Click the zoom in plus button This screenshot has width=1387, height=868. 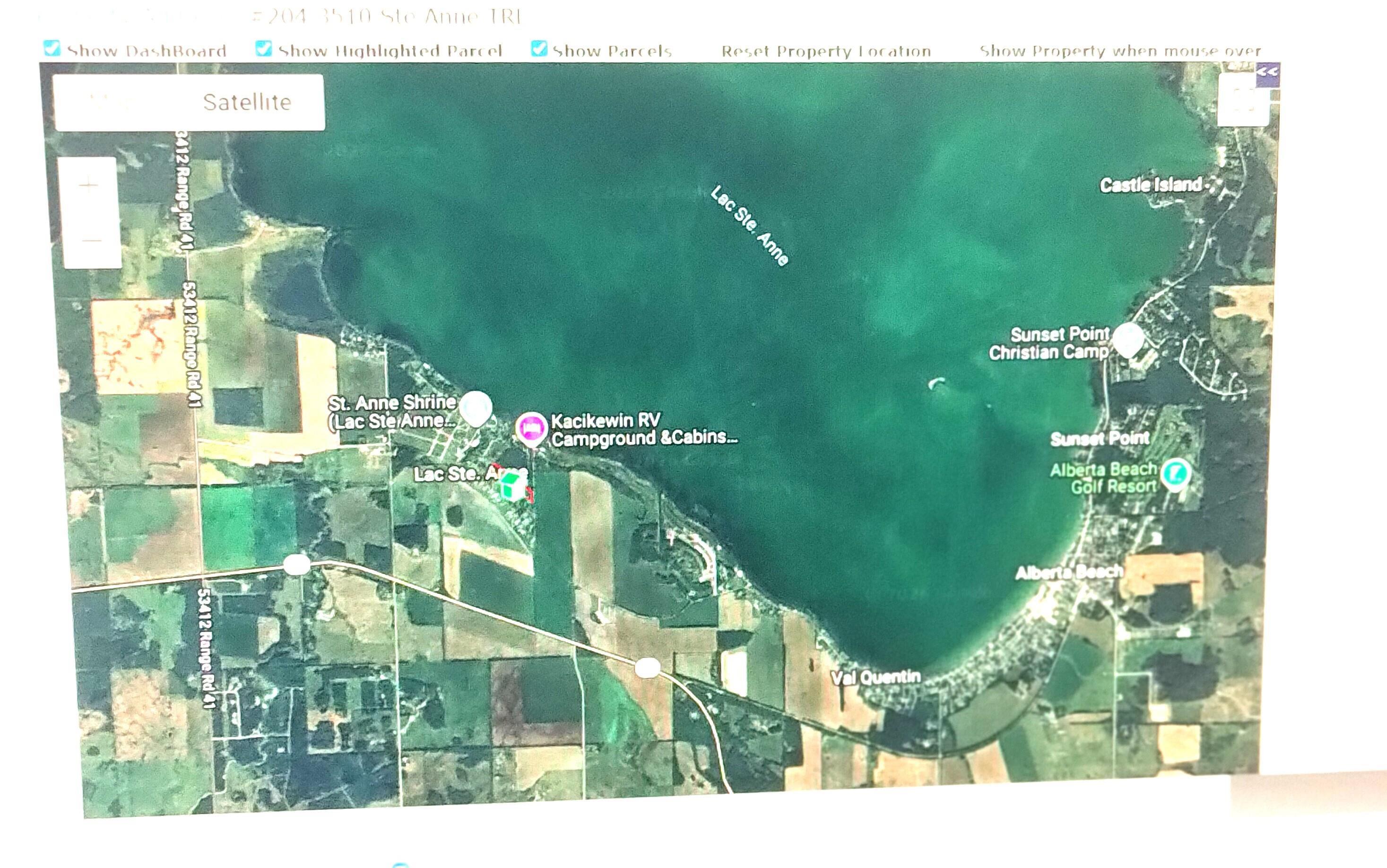(89, 185)
